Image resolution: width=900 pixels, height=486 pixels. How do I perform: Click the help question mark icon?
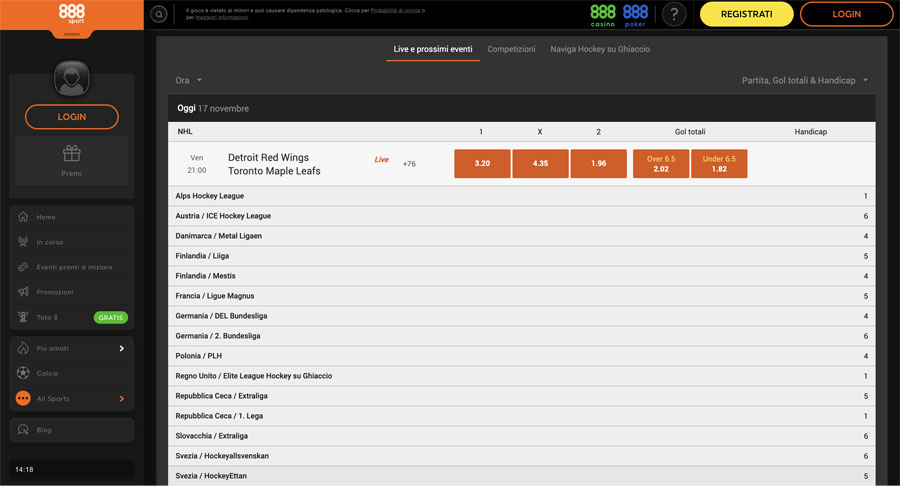674,14
